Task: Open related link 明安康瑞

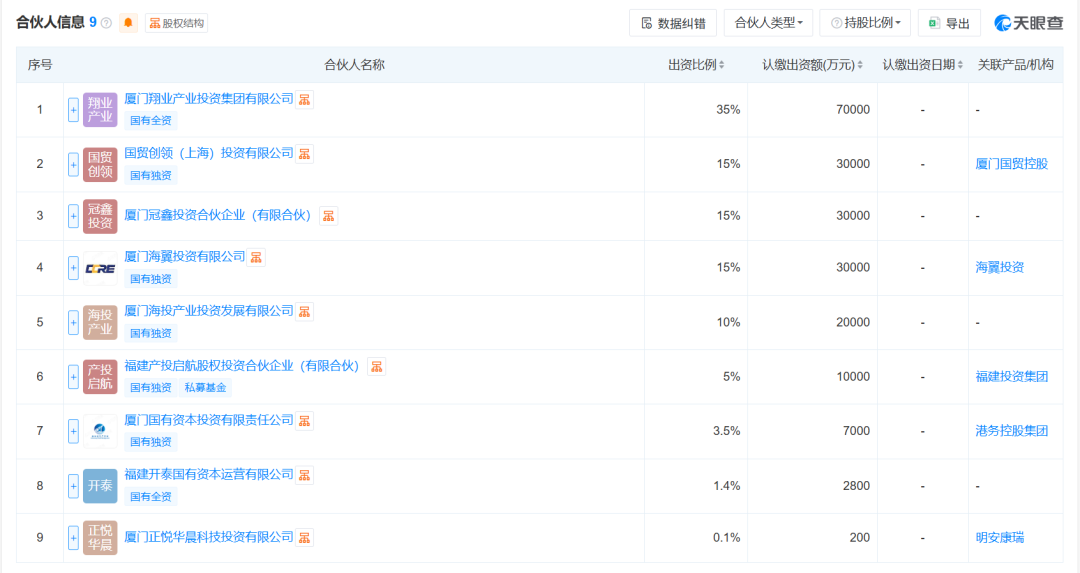Action: (x=999, y=537)
